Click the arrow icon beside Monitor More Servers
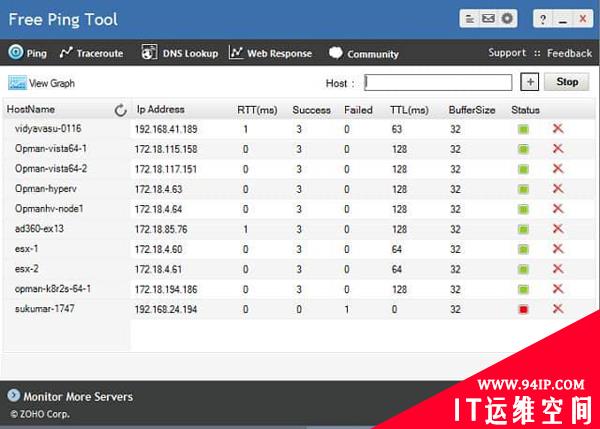Viewport: 600px width, 429px height. click(x=14, y=395)
